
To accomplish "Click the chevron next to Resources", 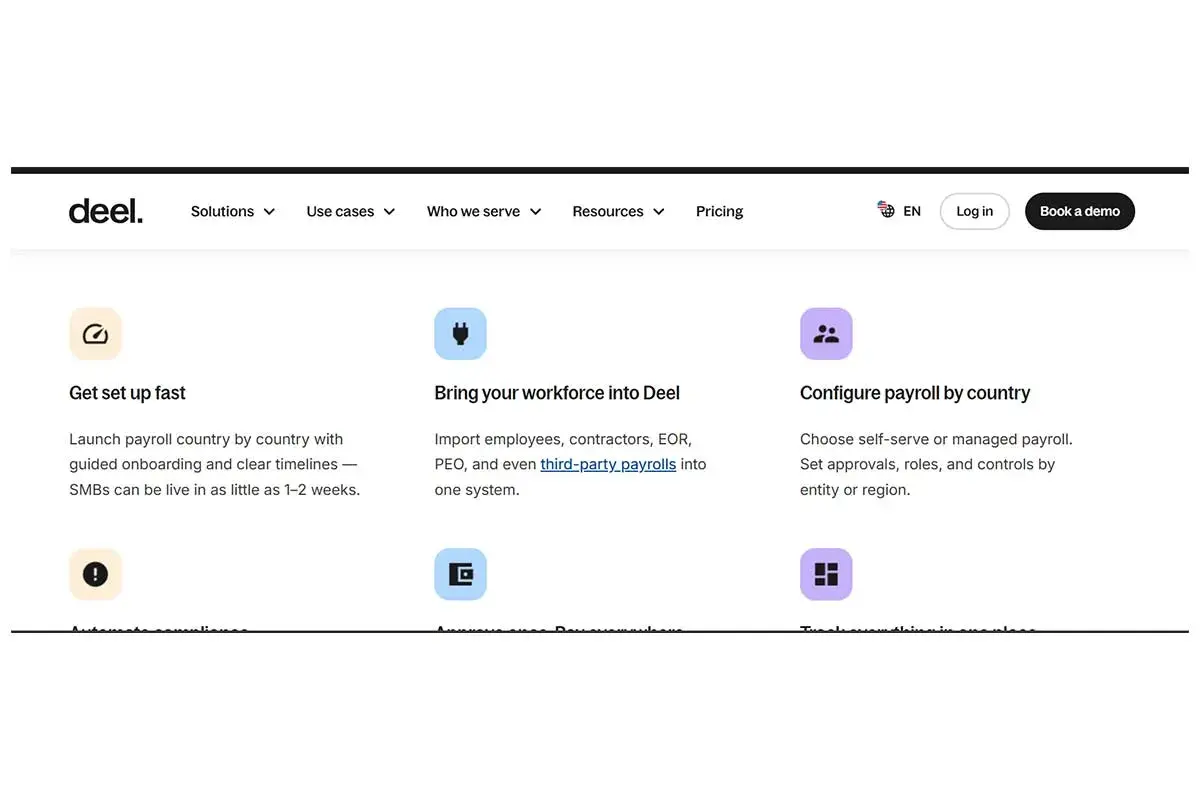I will point(659,212).
